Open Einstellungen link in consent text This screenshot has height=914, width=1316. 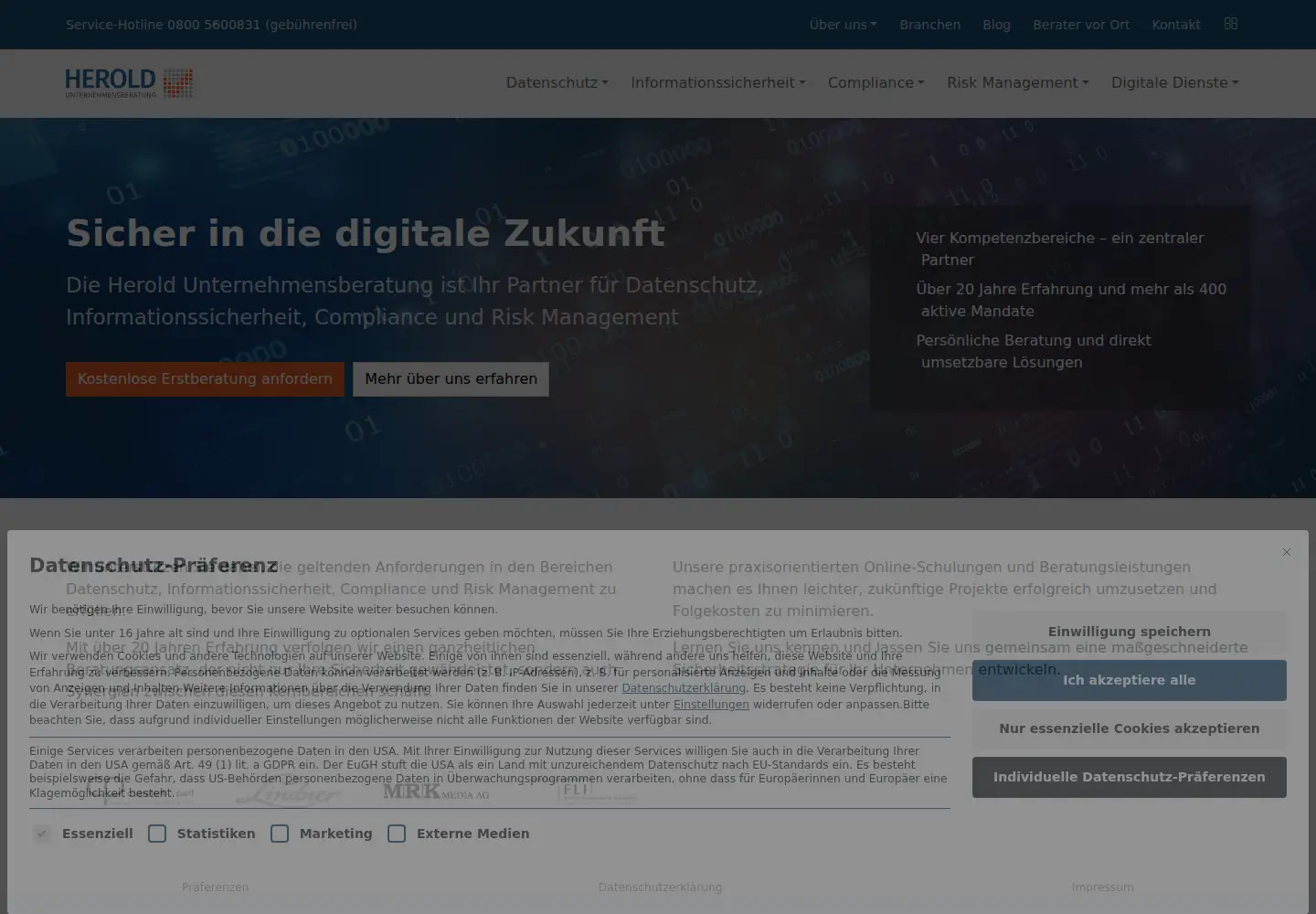pyautogui.click(x=711, y=705)
